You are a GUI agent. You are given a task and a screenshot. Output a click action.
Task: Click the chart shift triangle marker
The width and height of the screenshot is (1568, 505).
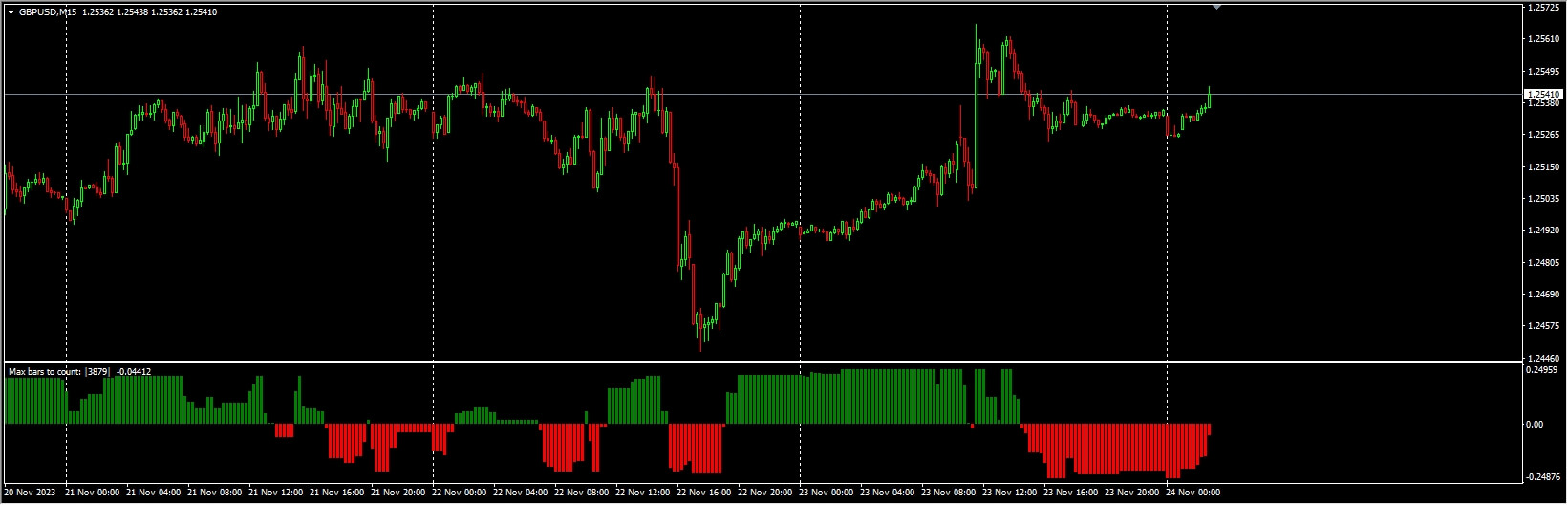click(x=1216, y=7)
